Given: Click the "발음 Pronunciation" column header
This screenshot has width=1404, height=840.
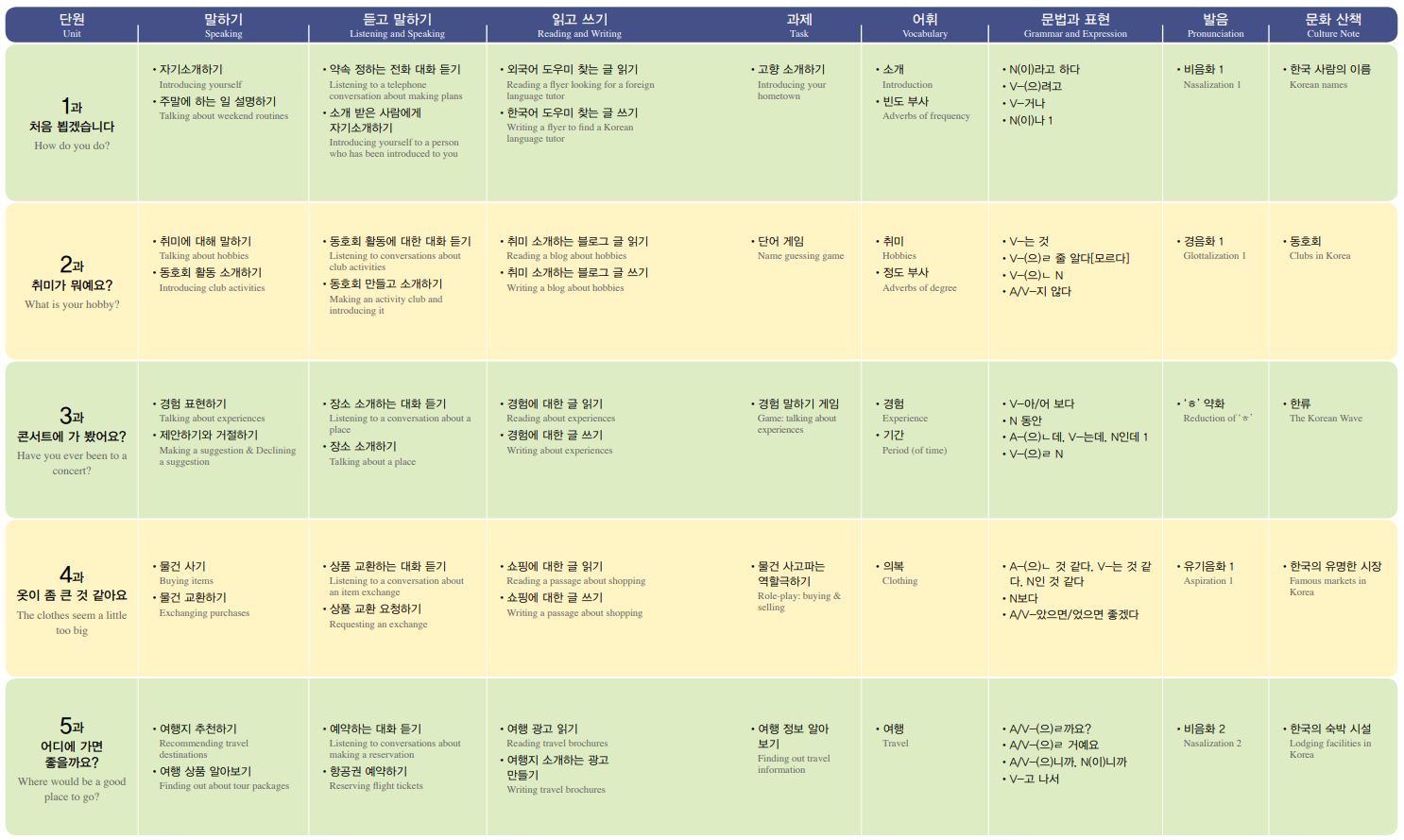Looking at the screenshot, I should tap(1215, 26).
